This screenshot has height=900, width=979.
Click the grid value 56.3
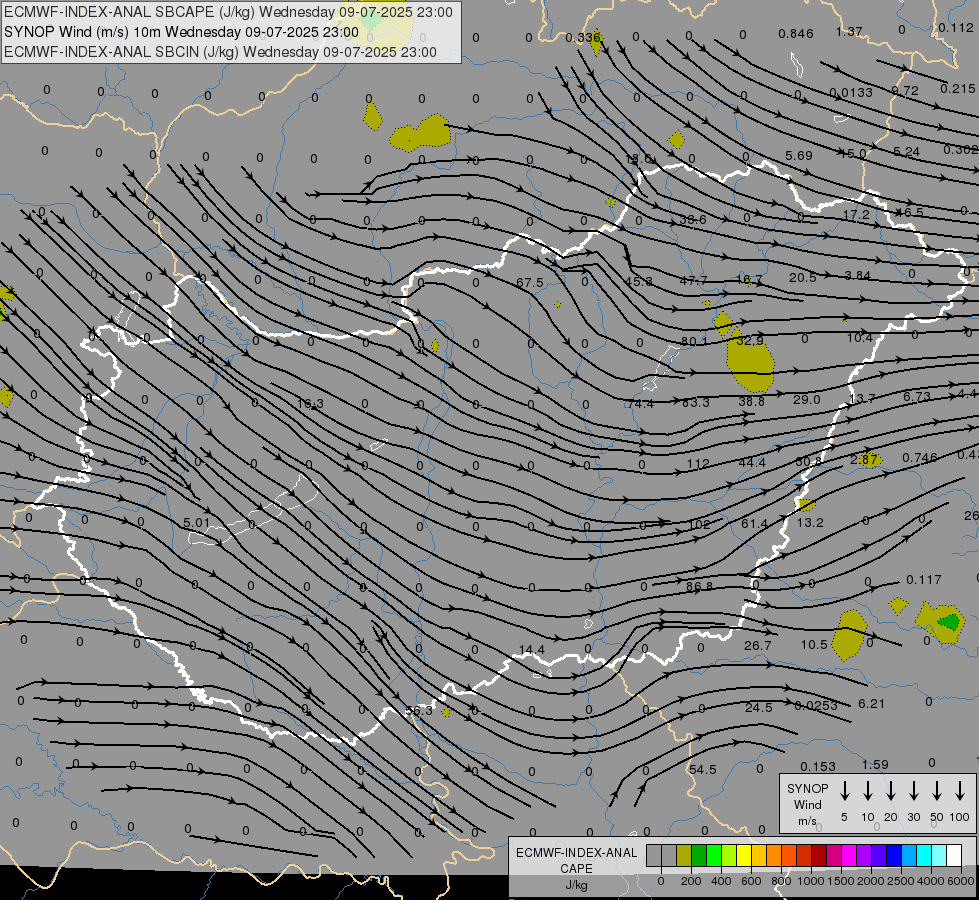point(419,711)
